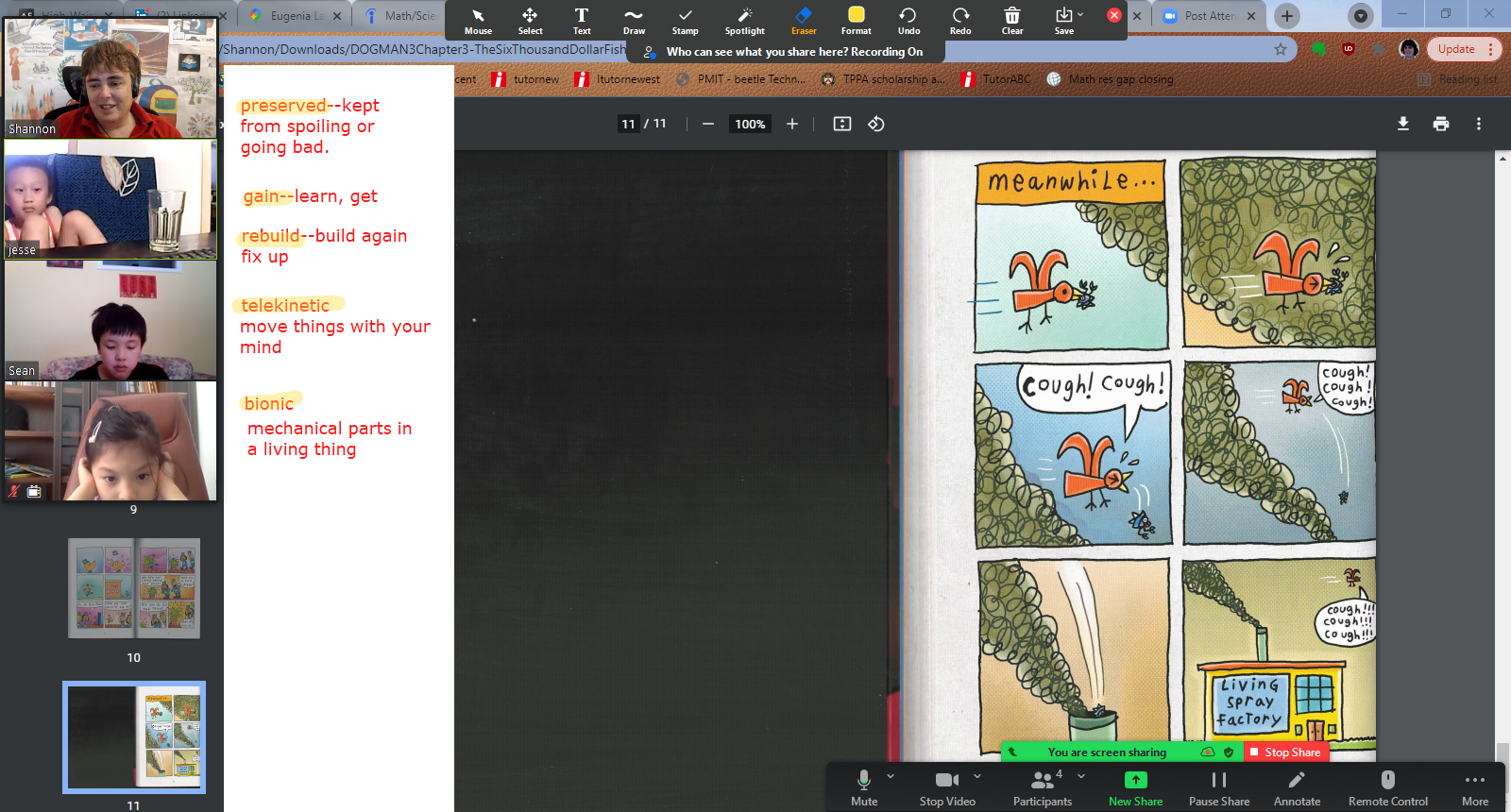This screenshot has height=812, width=1511.
Task: Activate the Draw annotation tool
Action: [x=634, y=21]
